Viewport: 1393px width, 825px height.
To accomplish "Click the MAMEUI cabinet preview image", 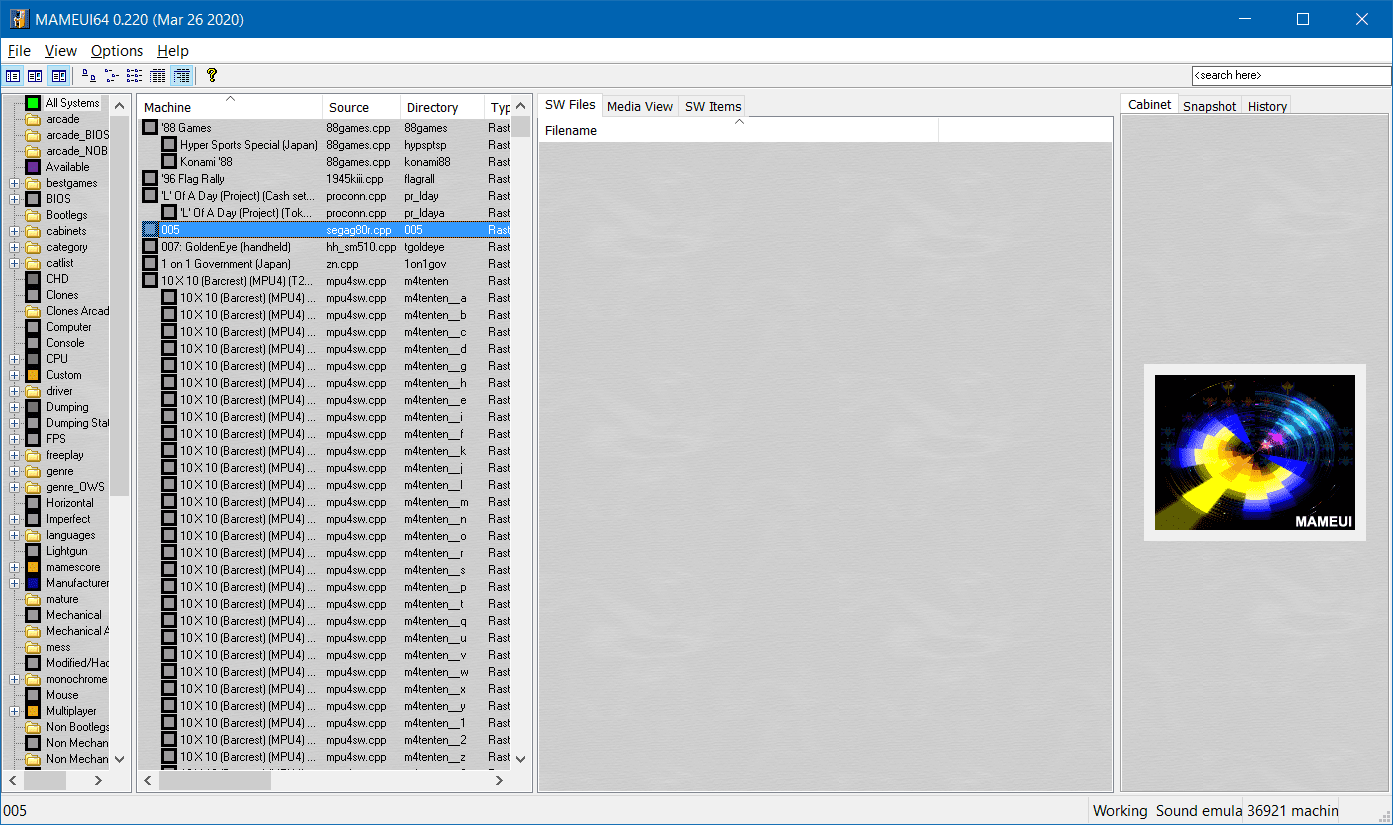I will [x=1255, y=452].
